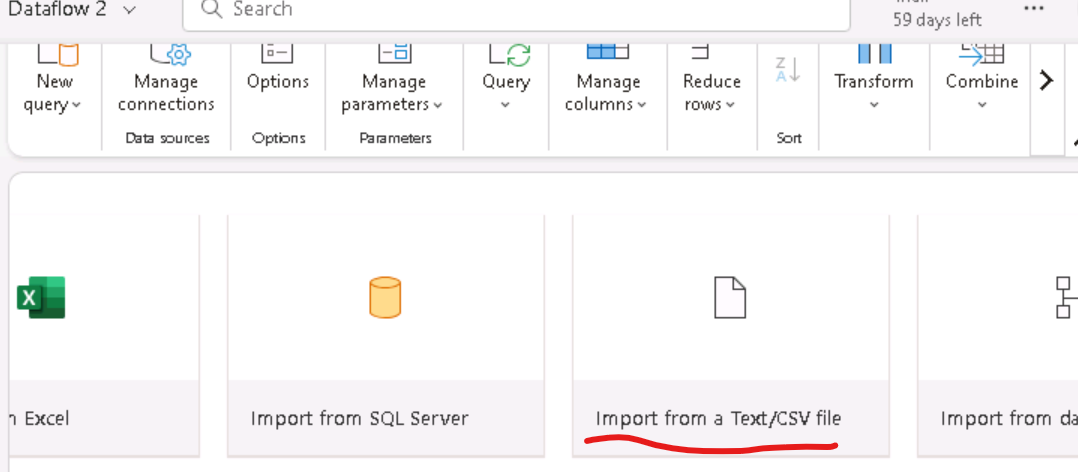Open Manage connections
The image size is (1078, 472).
click(166, 93)
